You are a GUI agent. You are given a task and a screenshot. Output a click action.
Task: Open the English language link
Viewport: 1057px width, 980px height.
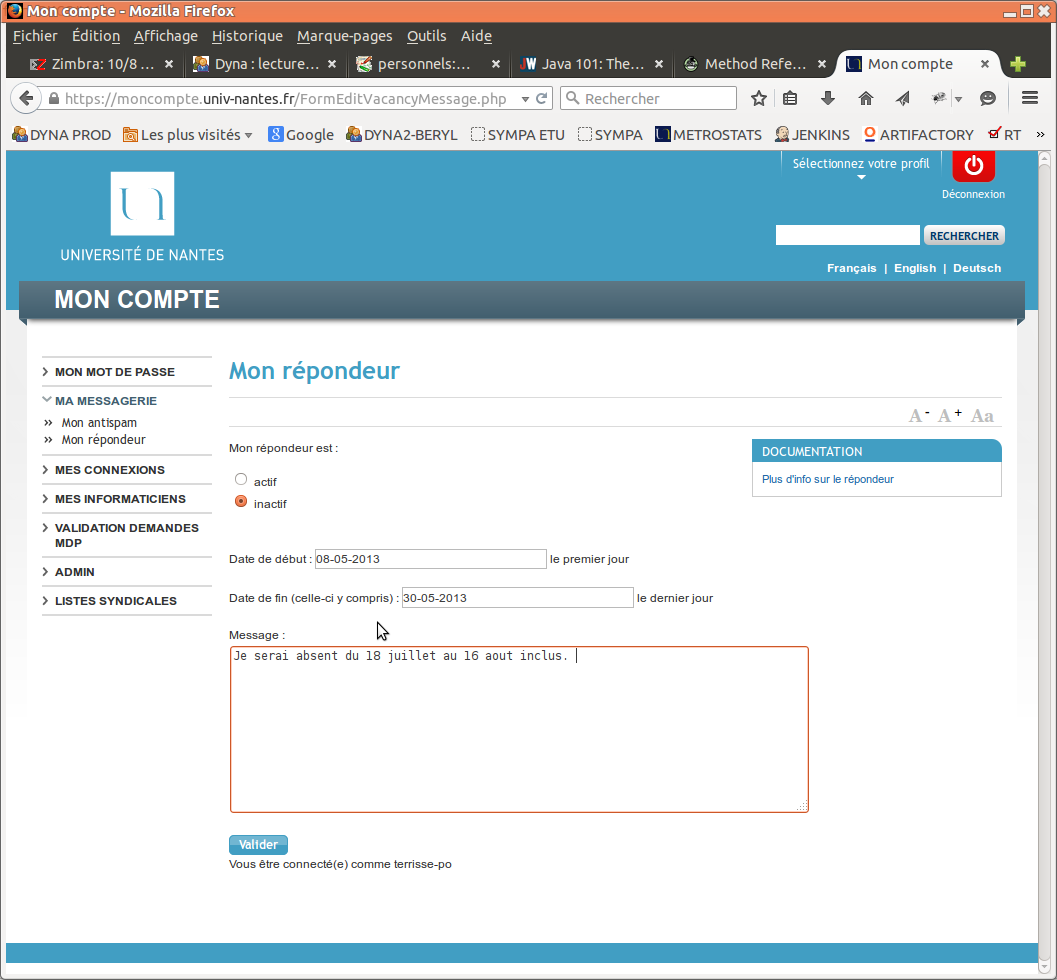[914, 268]
